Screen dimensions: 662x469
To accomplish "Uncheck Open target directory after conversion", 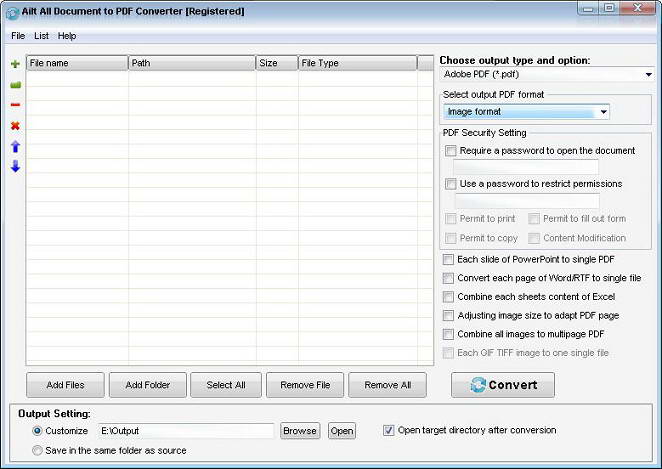I will click(388, 430).
